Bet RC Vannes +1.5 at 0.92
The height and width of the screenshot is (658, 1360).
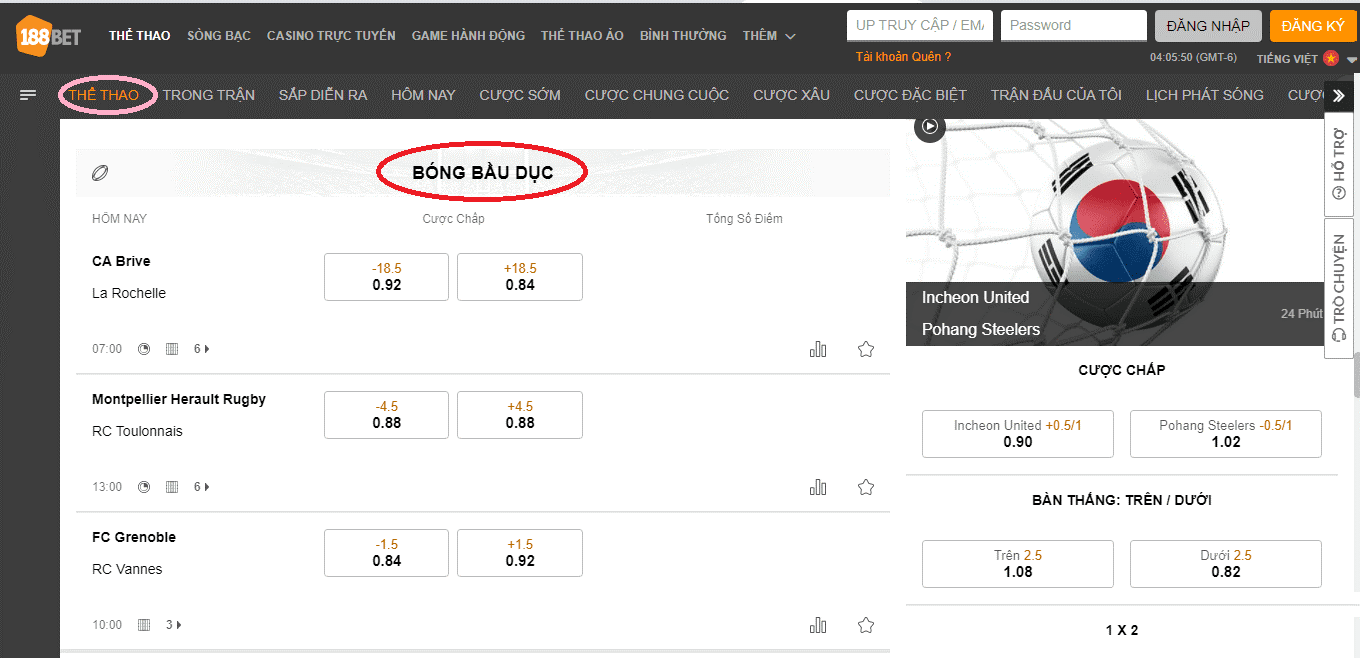pos(520,553)
